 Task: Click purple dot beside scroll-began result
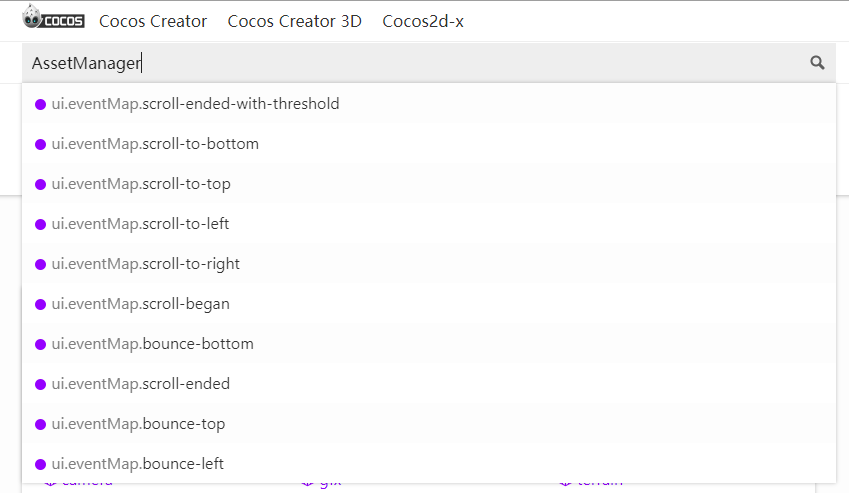(41, 304)
